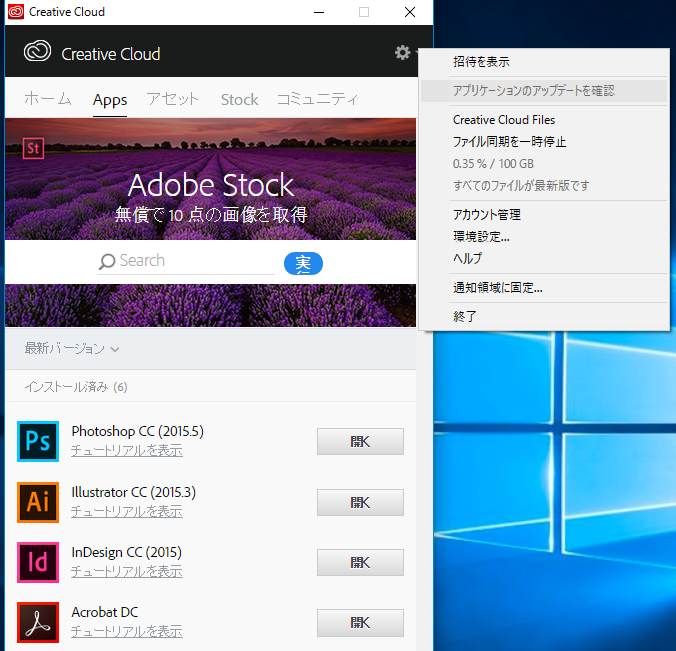Viewport: 676px width, 651px height.
Task: Open 環境設定... from the menu
Action: pos(544,236)
